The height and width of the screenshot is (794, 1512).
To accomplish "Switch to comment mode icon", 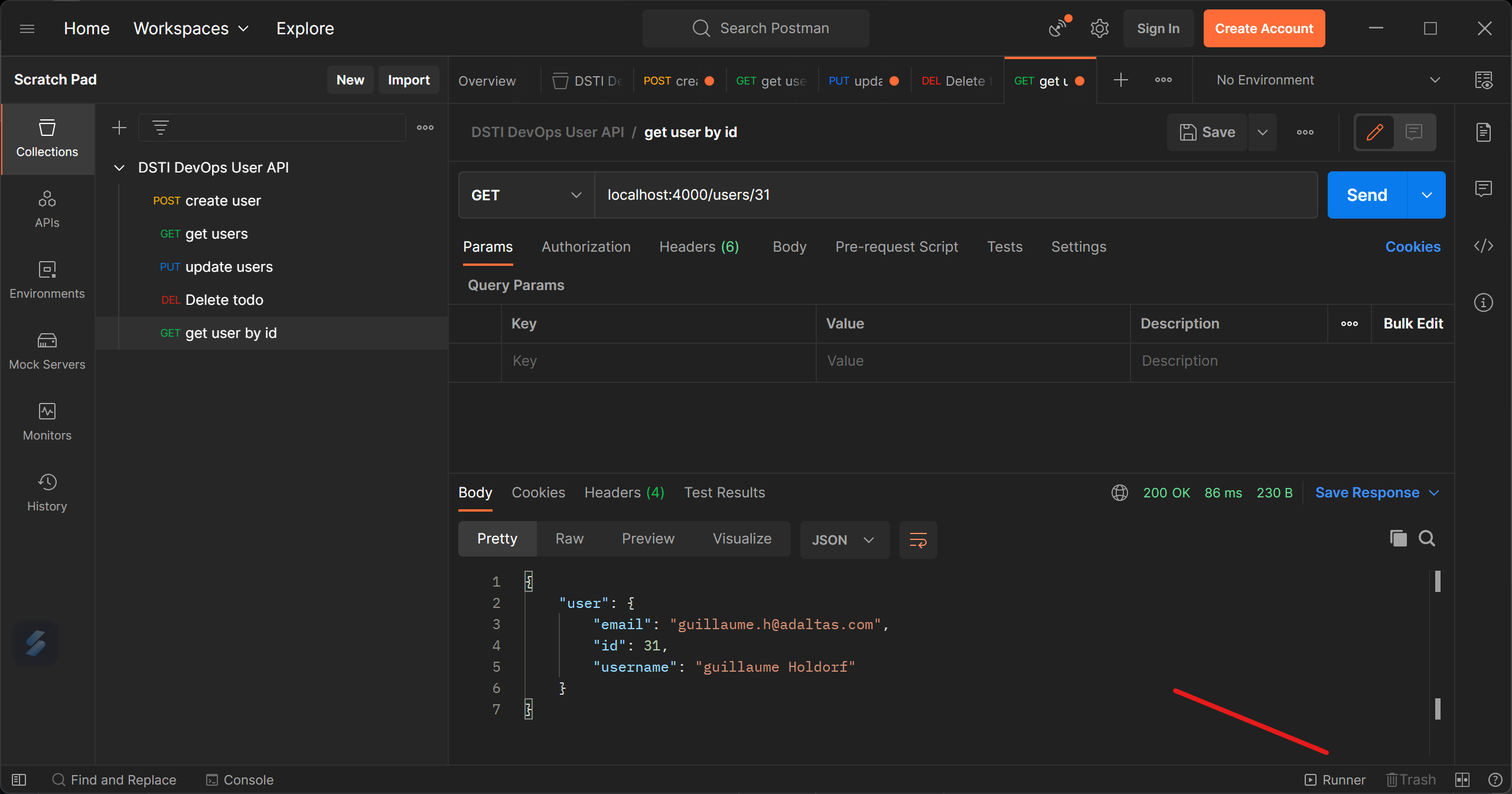I will (x=1414, y=132).
